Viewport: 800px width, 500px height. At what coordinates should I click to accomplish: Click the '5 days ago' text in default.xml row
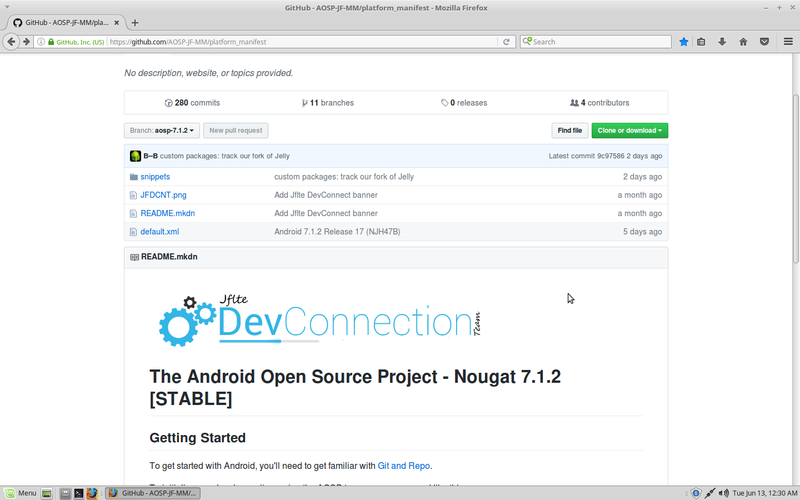click(x=642, y=232)
